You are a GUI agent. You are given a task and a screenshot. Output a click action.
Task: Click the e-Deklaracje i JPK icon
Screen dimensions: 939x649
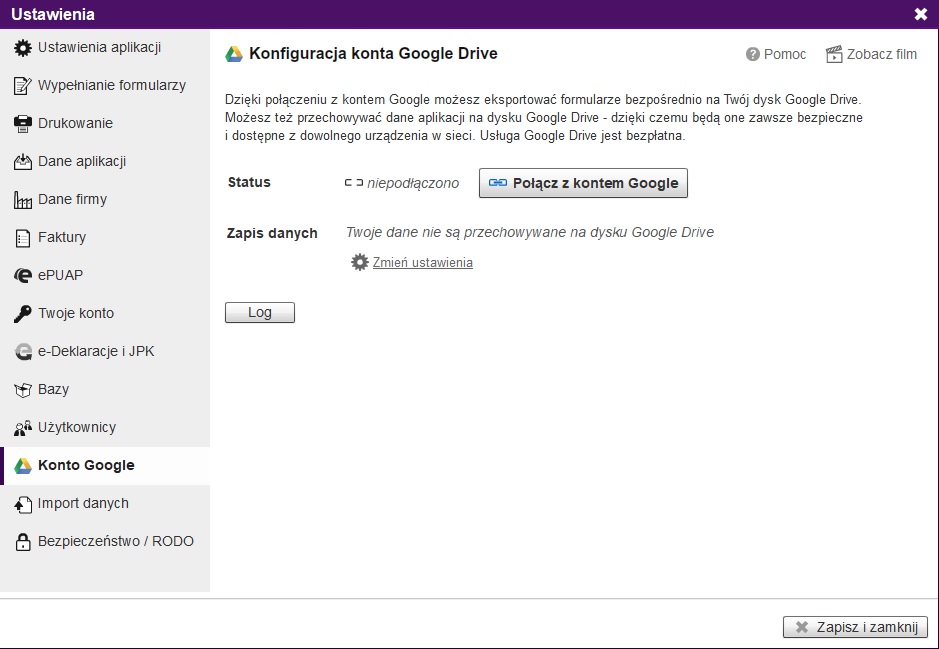pyautogui.click(x=23, y=351)
